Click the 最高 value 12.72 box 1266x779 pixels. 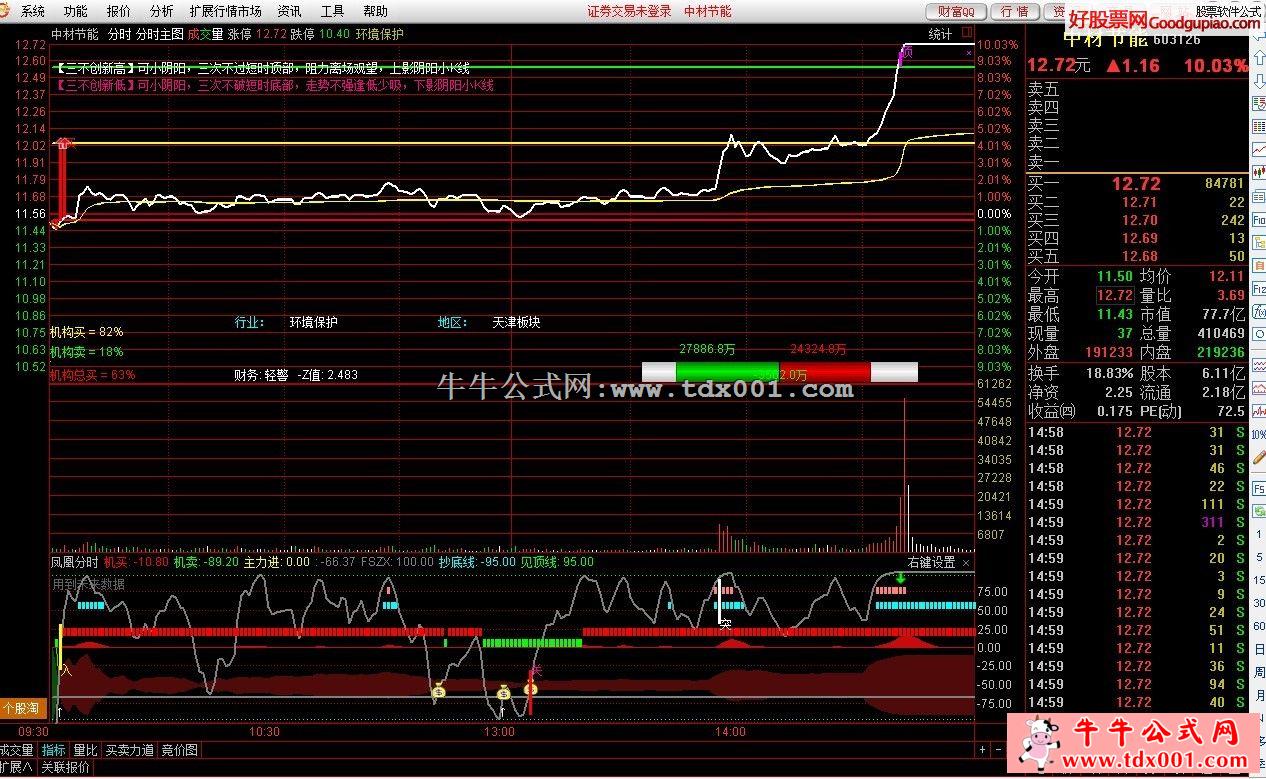coord(1115,296)
